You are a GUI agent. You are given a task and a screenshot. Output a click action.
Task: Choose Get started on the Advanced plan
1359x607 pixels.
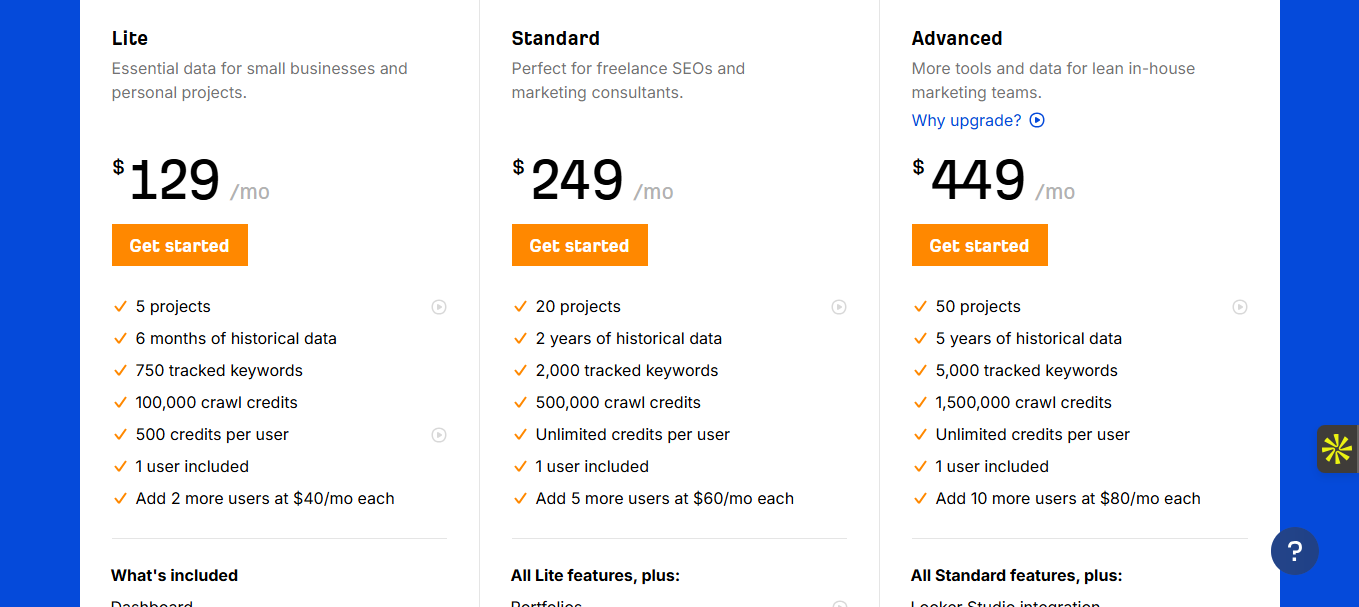point(980,245)
